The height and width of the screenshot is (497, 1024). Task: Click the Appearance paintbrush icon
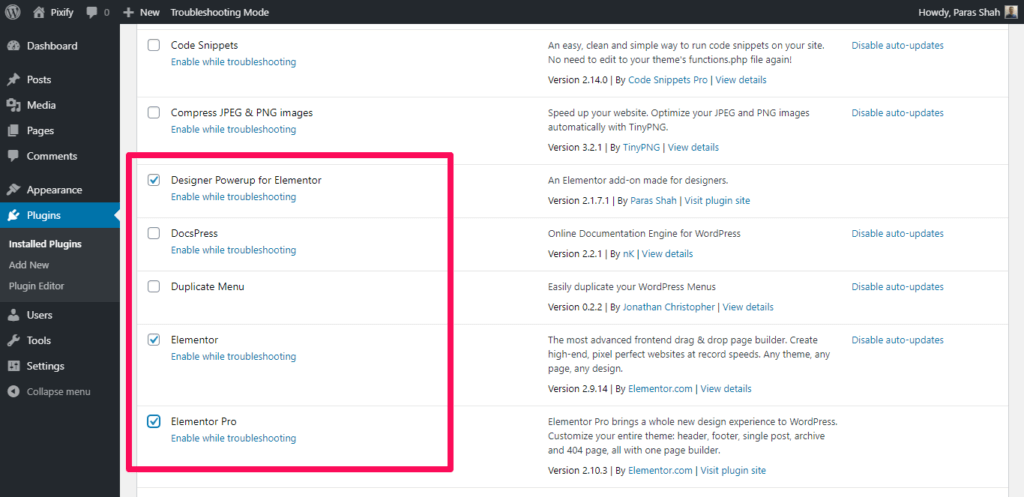pos(13,190)
